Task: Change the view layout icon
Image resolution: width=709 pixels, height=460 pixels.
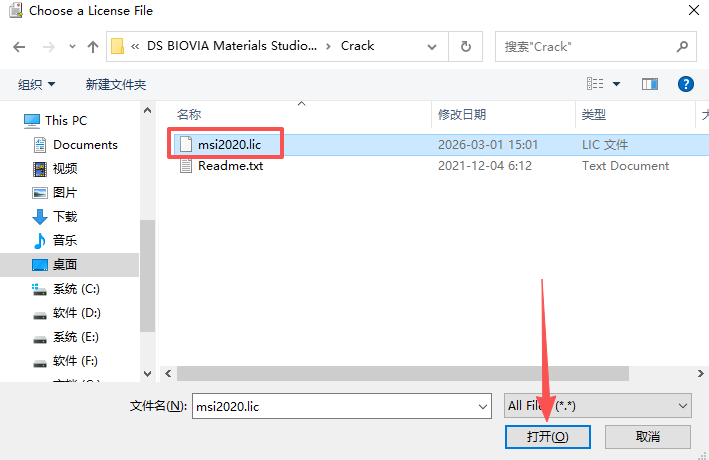Action: (x=595, y=84)
